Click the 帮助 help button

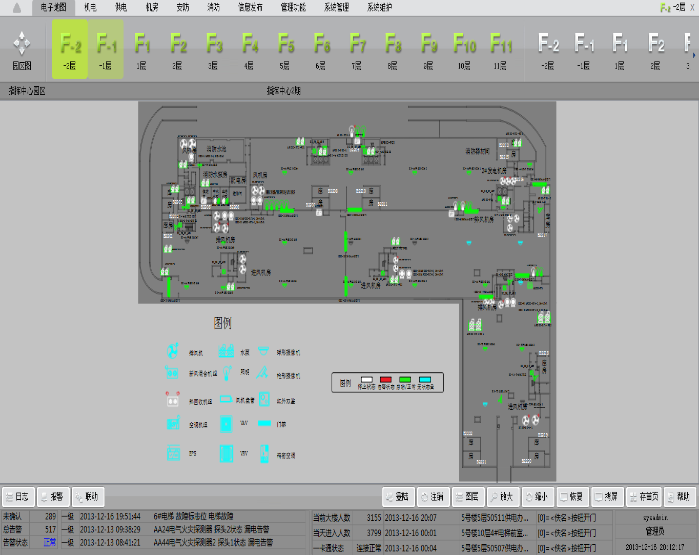679,497
